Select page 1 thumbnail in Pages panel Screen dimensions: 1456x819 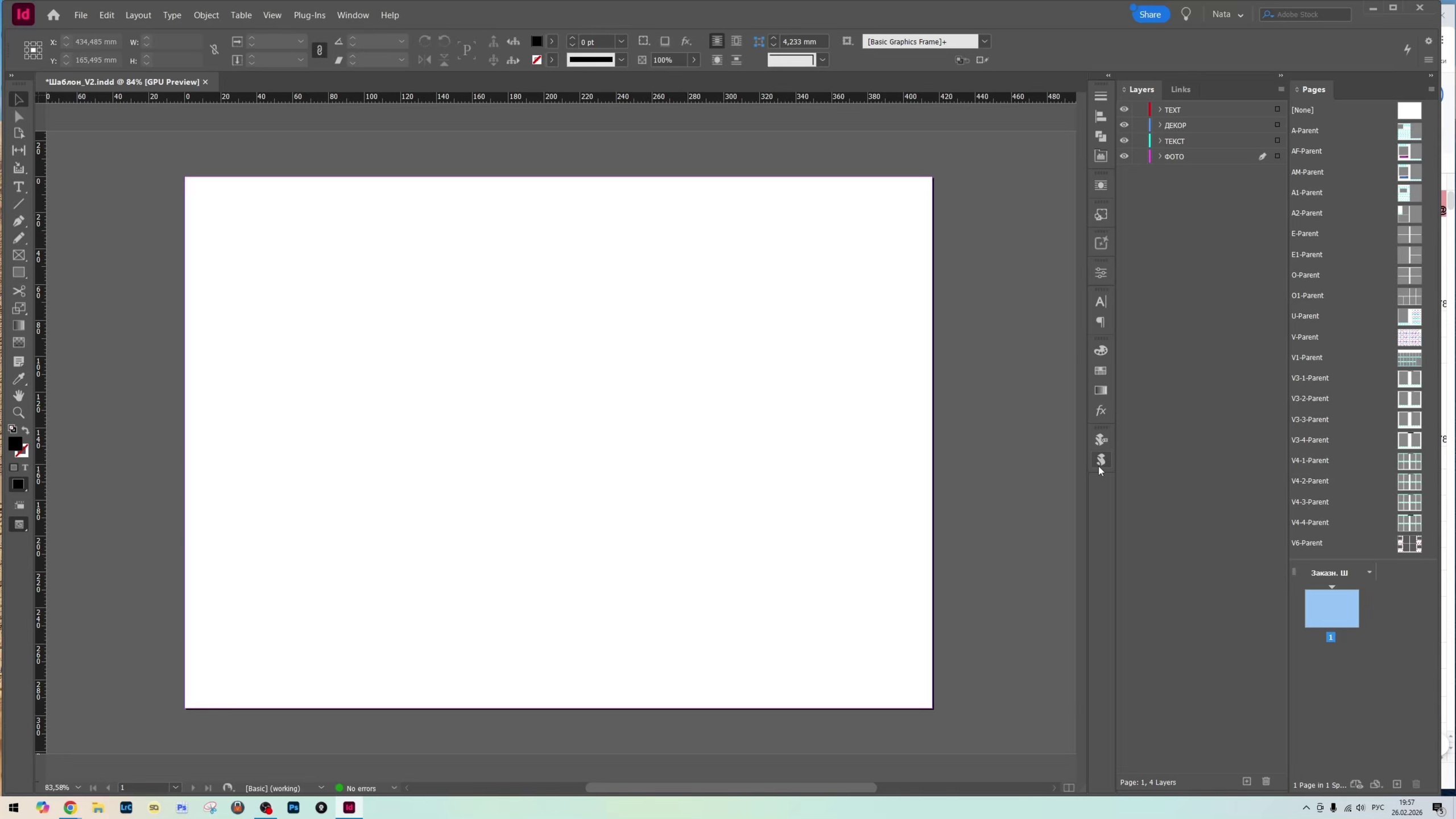click(x=1331, y=609)
